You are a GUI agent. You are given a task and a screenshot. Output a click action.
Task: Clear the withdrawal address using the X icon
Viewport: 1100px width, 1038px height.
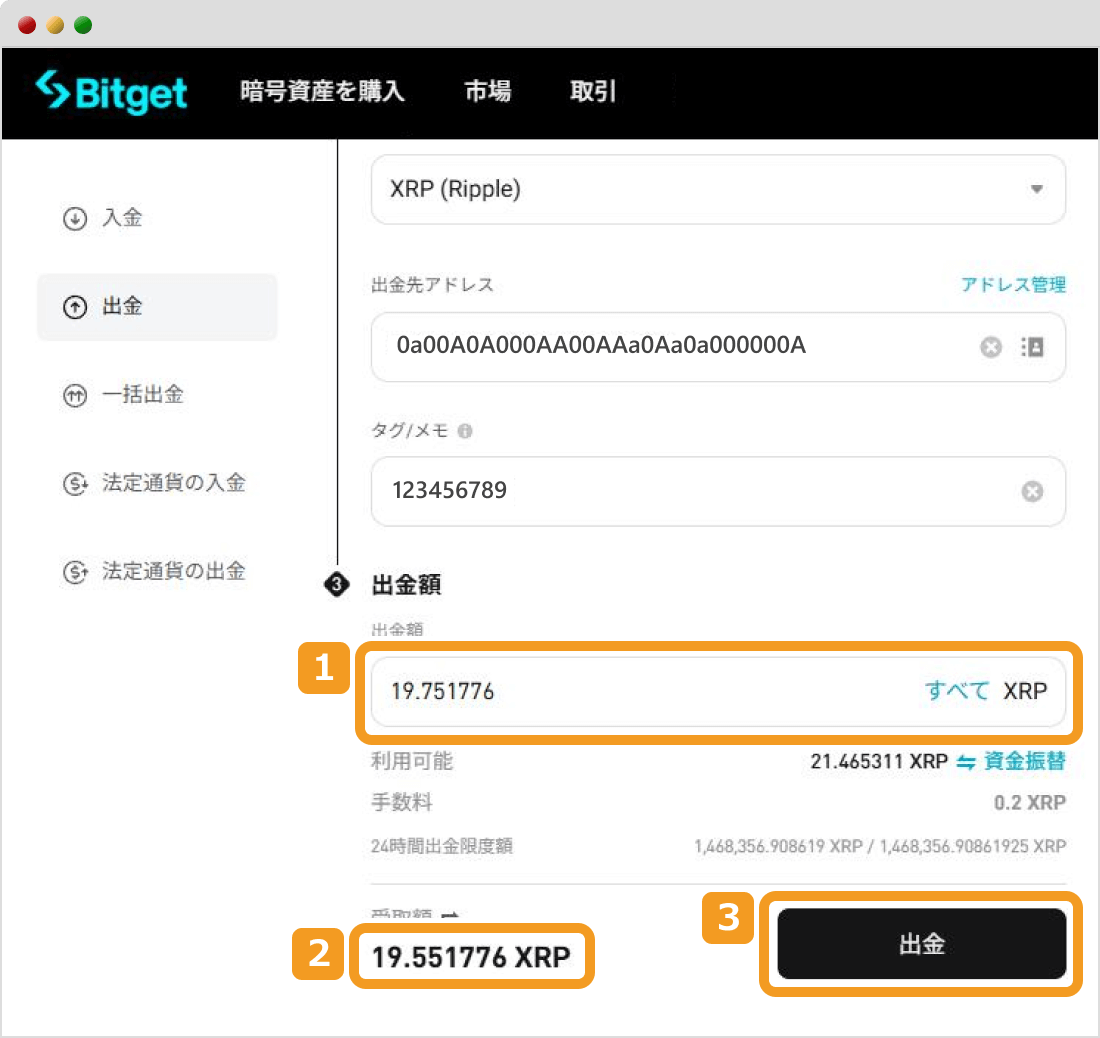(x=991, y=347)
